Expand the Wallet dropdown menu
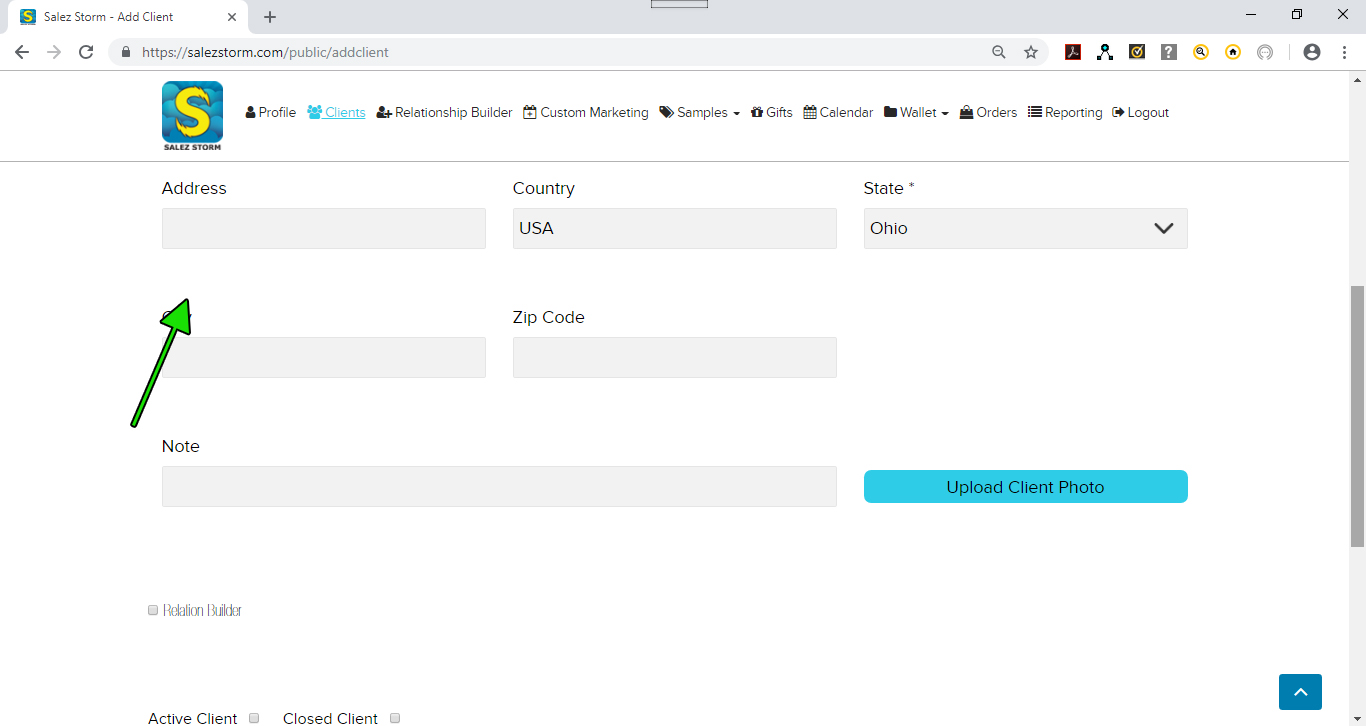The height and width of the screenshot is (726, 1366). pyautogui.click(x=916, y=113)
